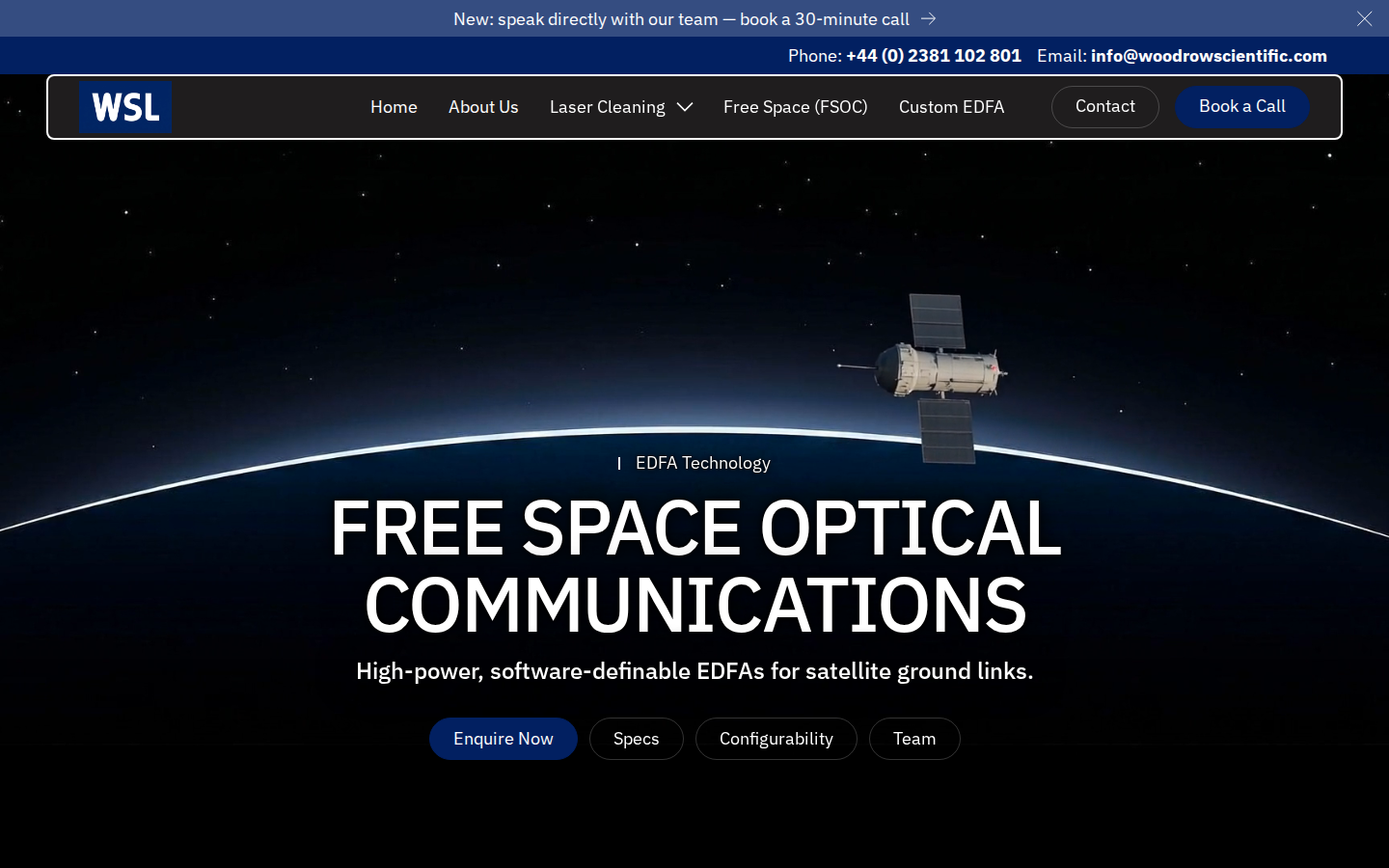Image resolution: width=1389 pixels, height=868 pixels.
Task: Click the High-power, software-definable EDFAs tagline
Action: click(694, 671)
